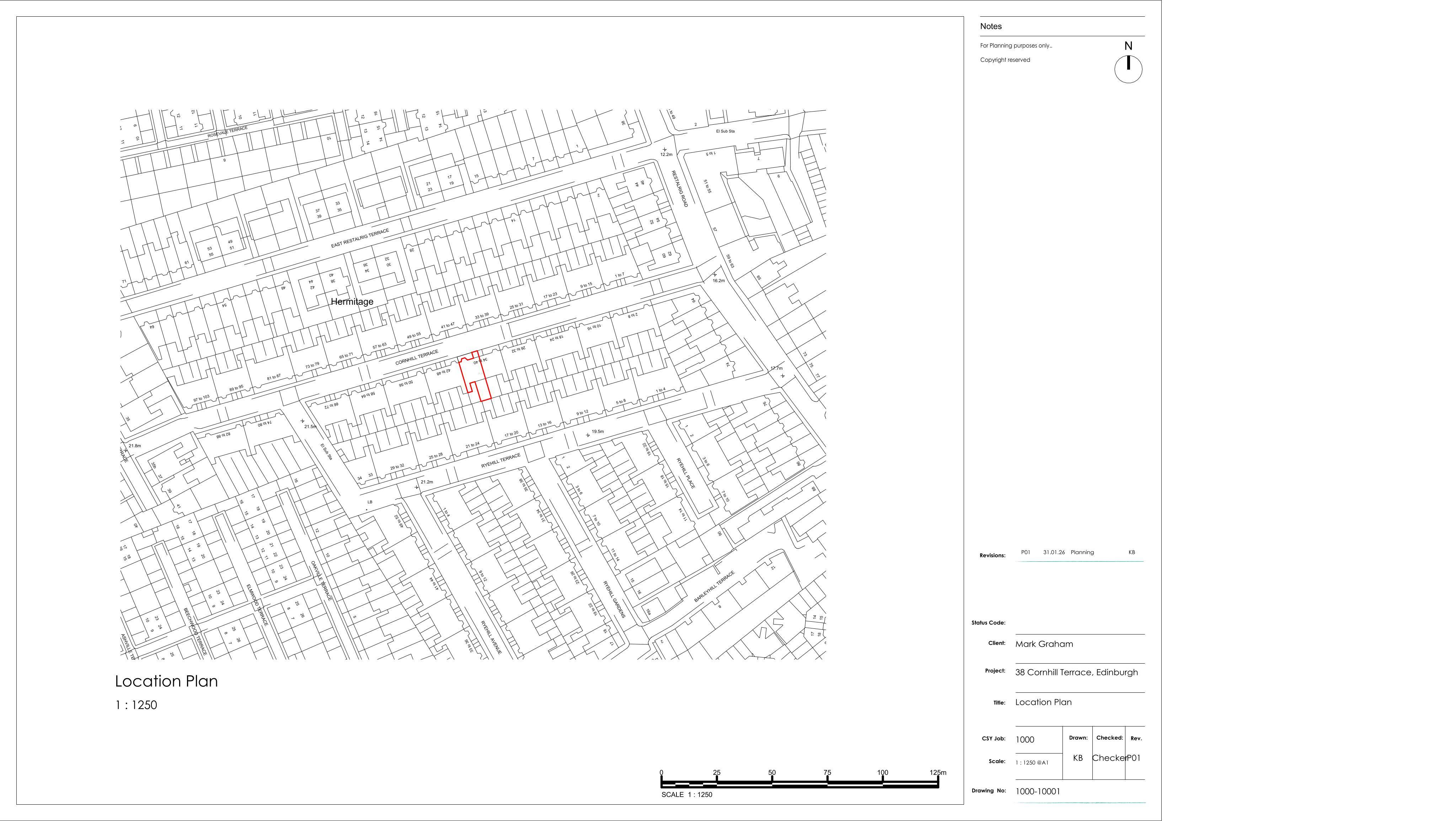Viewport: 1456px width, 821px height.
Task: Select 'For Planning purposes only..' note
Action: click(1016, 46)
